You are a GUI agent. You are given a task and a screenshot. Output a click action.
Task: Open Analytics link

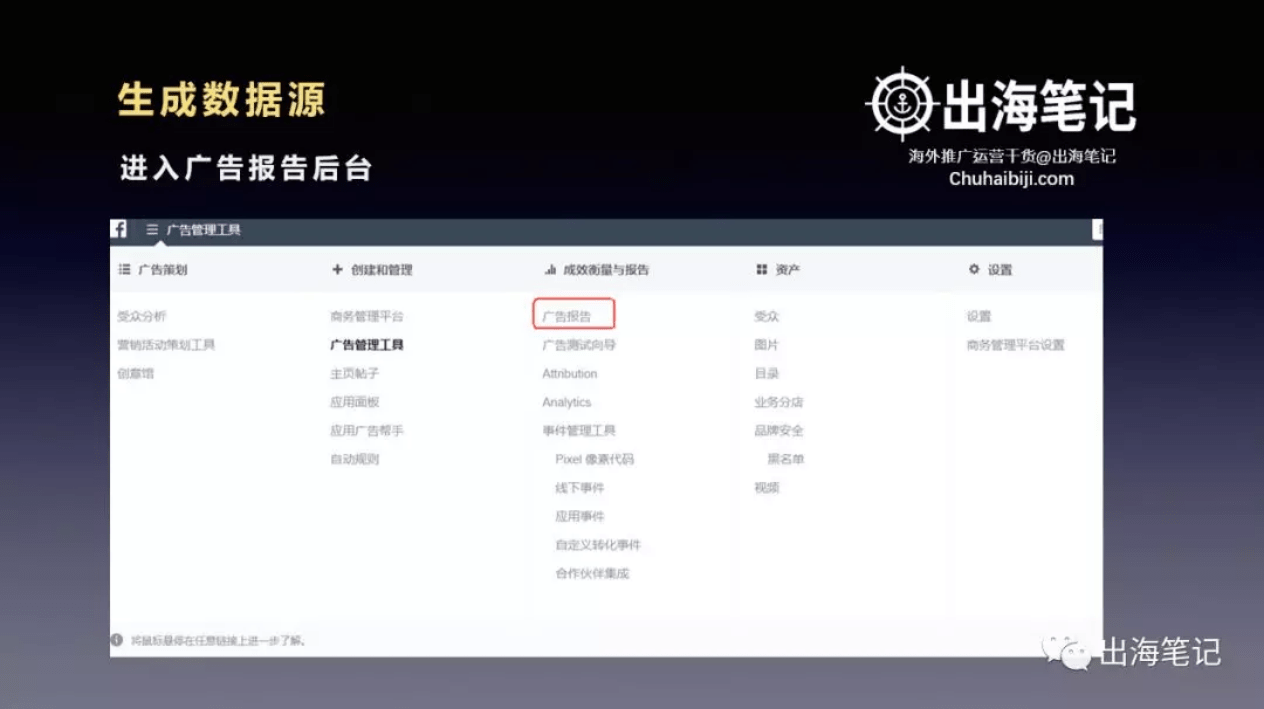567,402
